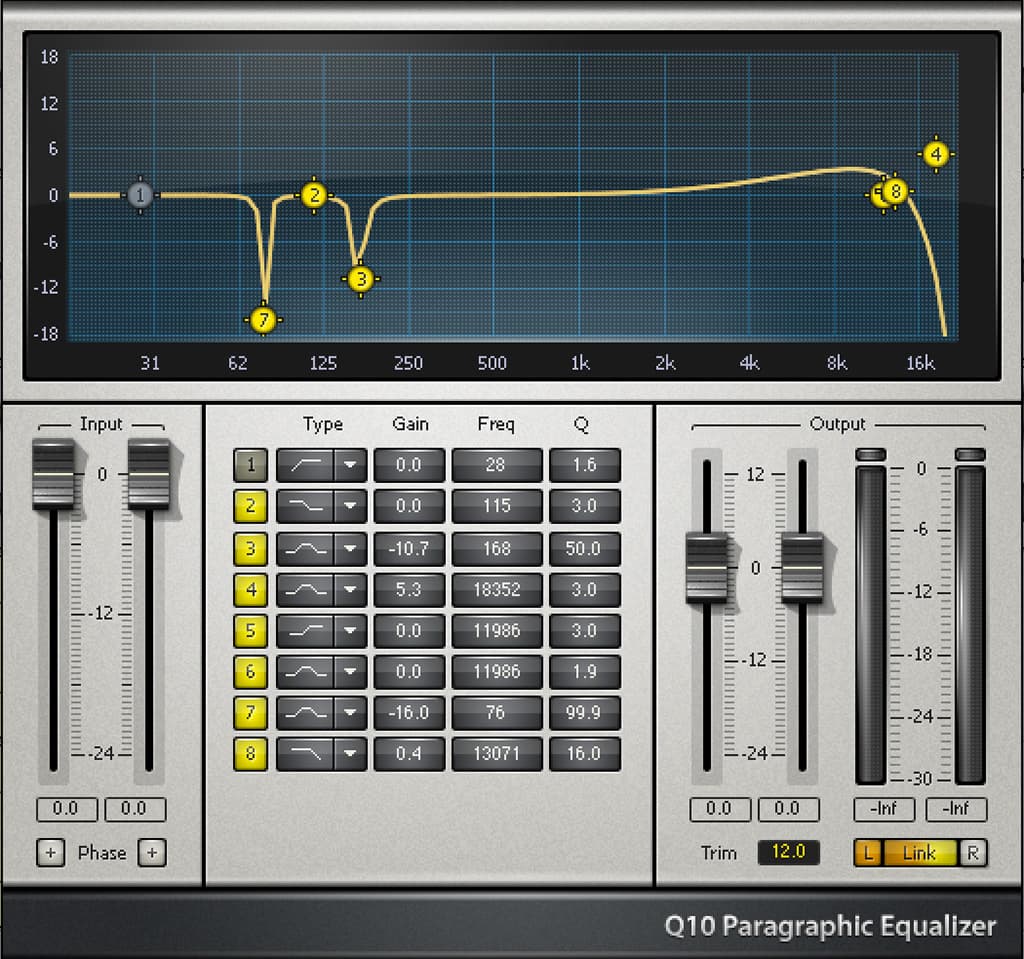Select graph node 8 on the curve
The image size is (1024, 959).
[x=896, y=191]
